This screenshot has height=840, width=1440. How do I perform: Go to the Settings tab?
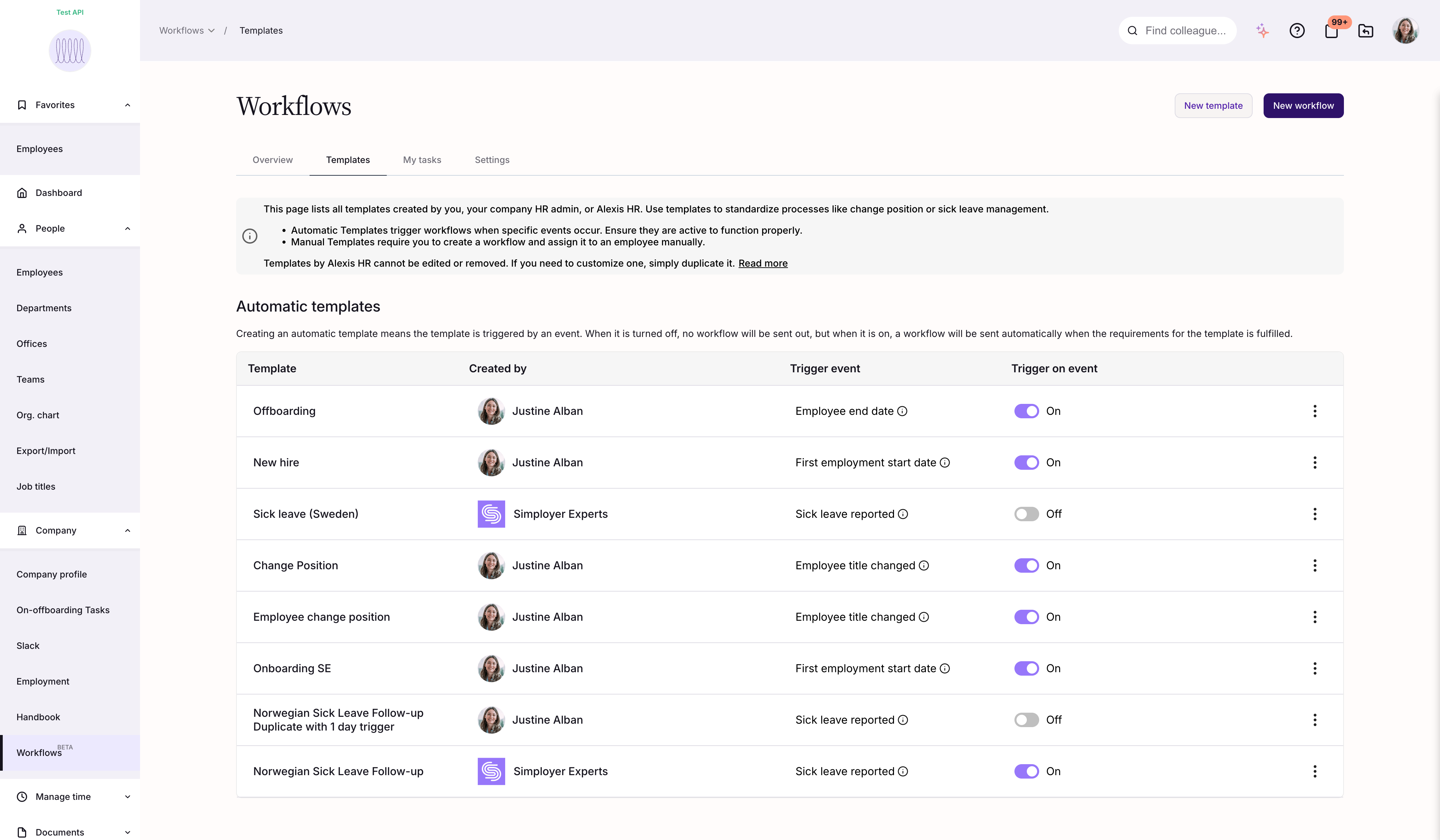point(492,160)
